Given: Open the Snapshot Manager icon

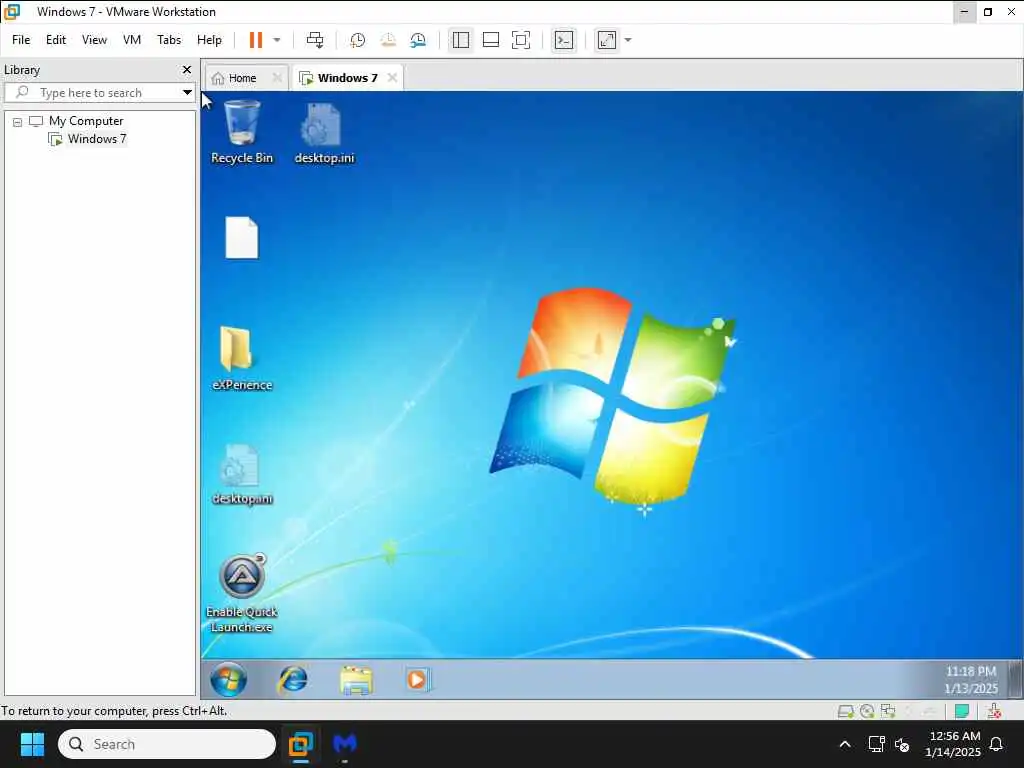Looking at the screenshot, I should click(418, 40).
